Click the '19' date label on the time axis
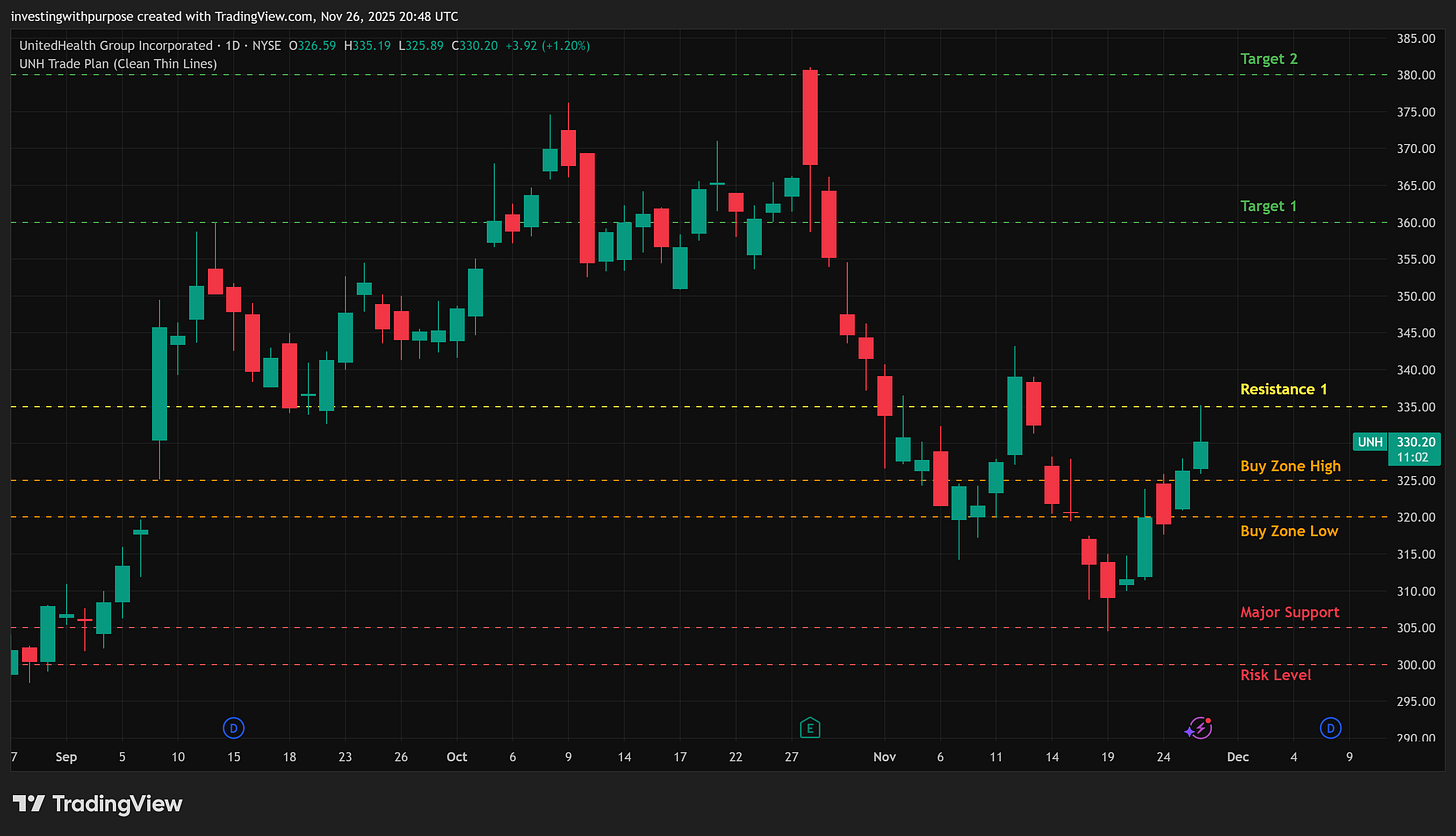 click(x=1107, y=757)
